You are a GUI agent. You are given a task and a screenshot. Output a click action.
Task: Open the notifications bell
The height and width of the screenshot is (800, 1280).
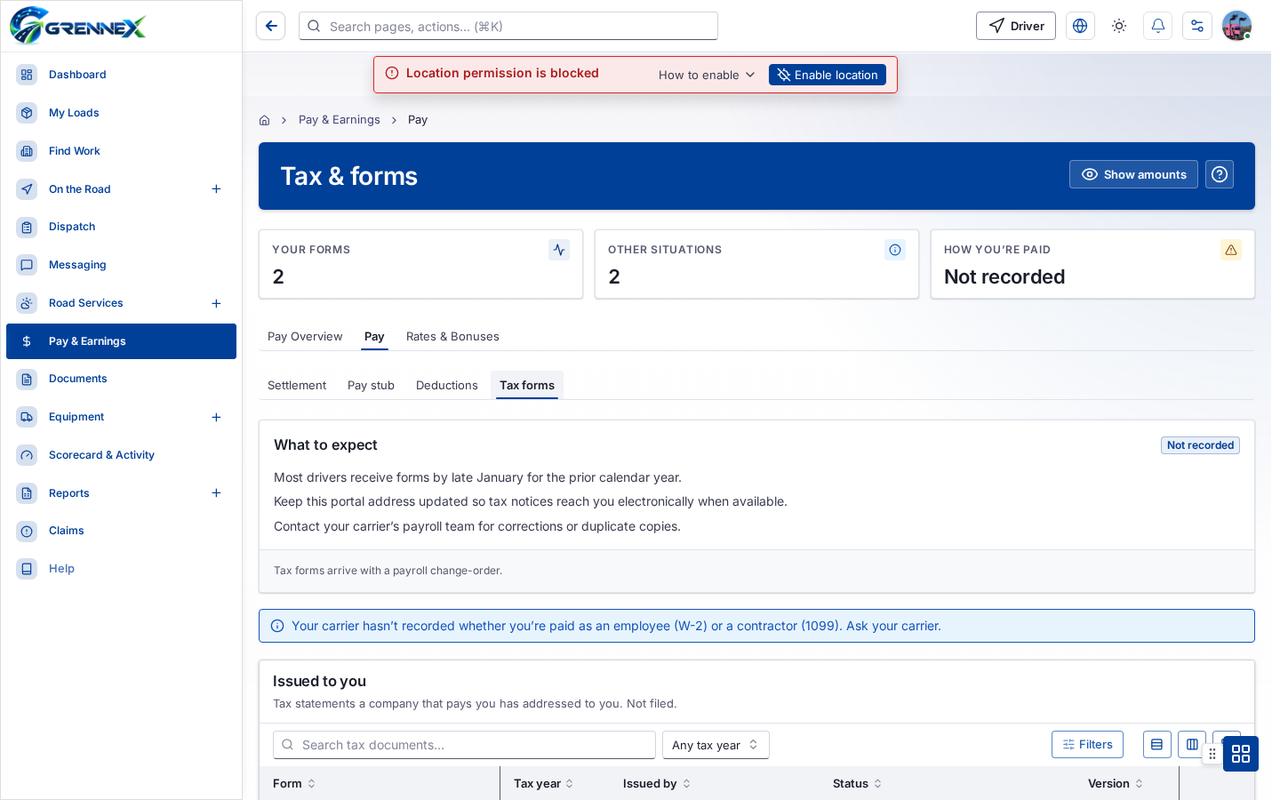(1158, 26)
